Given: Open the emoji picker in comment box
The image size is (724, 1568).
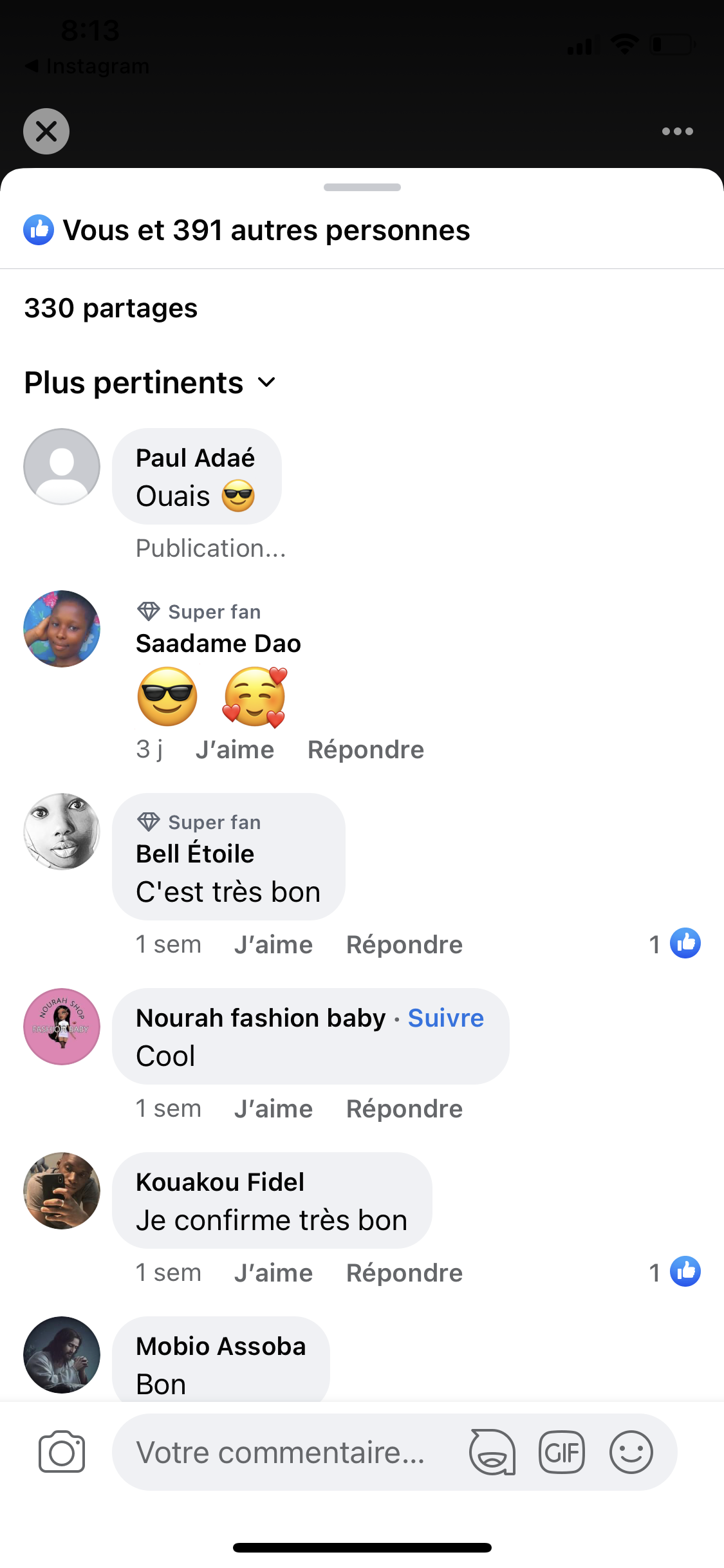Looking at the screenshot, I should [x=631, y=1452].
